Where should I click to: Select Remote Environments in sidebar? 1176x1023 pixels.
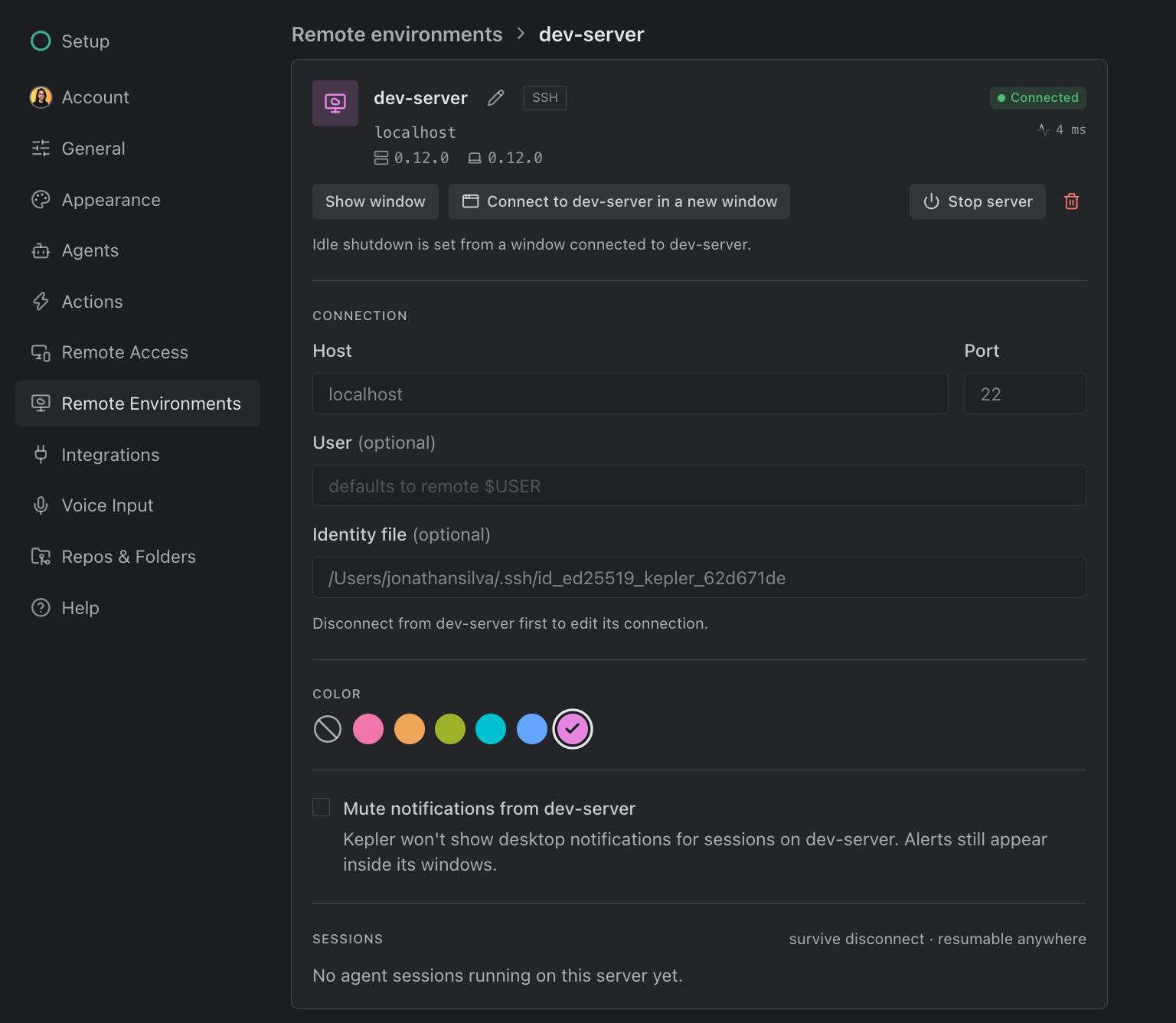point(138,404)
